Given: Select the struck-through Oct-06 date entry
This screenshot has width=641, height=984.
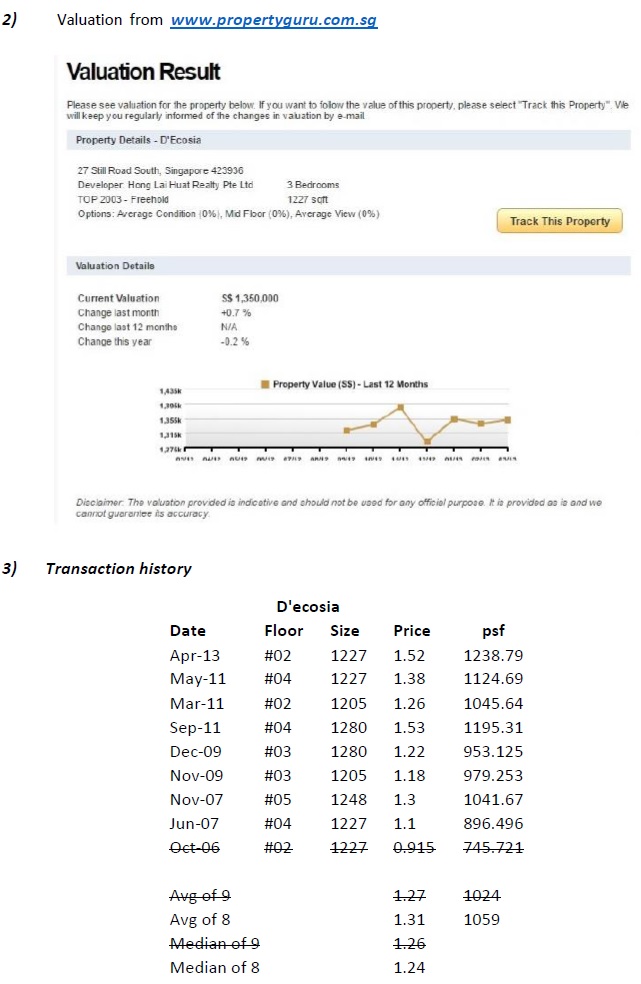Looking at the screenshot, I should tap(195, 848).
